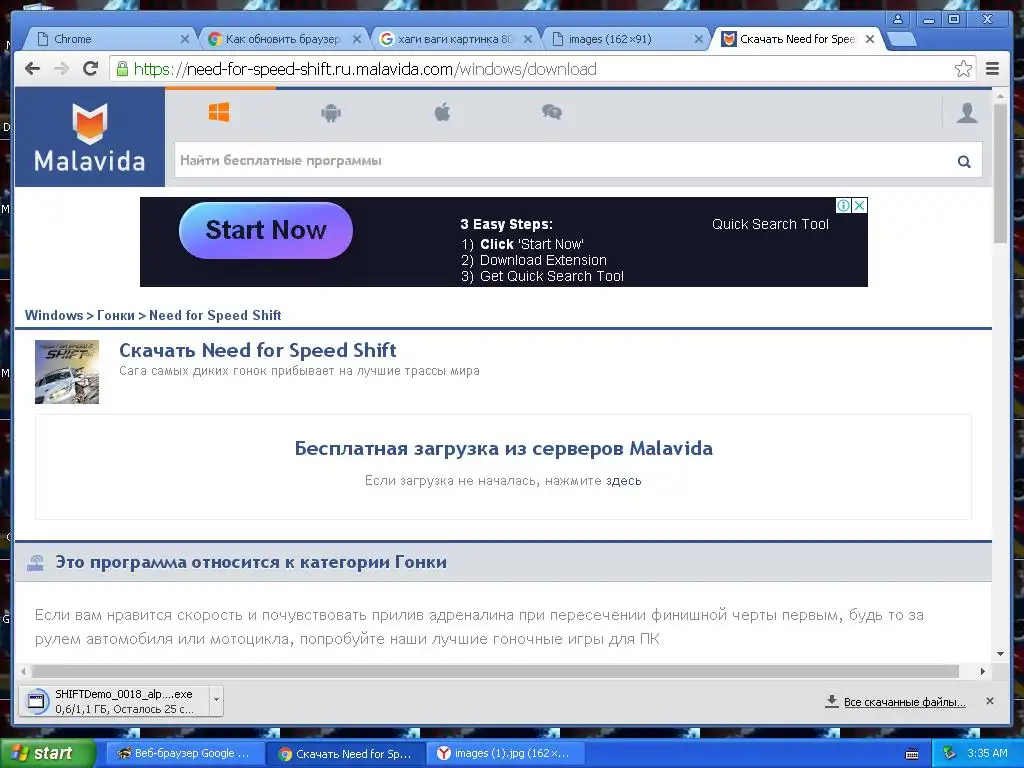Click the Start Now ad button
Image resolution: width=1024 pixels, height=768 pixels.
266,230
